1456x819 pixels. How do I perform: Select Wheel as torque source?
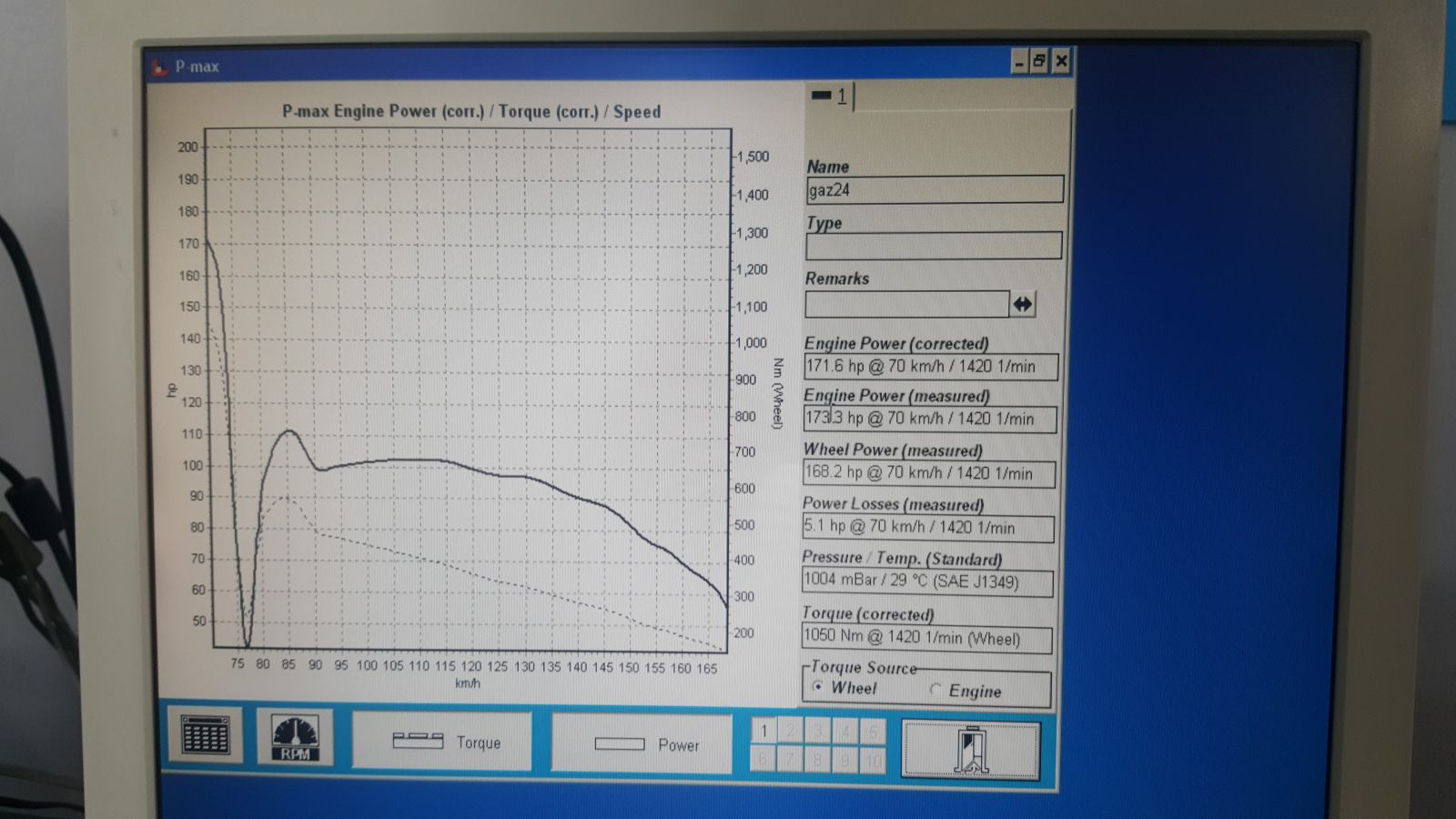(x=817, y=687)
